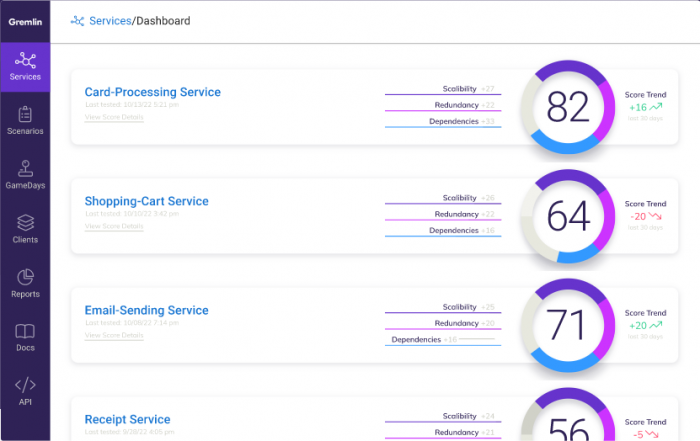
Task: Open the Services sidebar icon
Action: (x=25, y=61)
